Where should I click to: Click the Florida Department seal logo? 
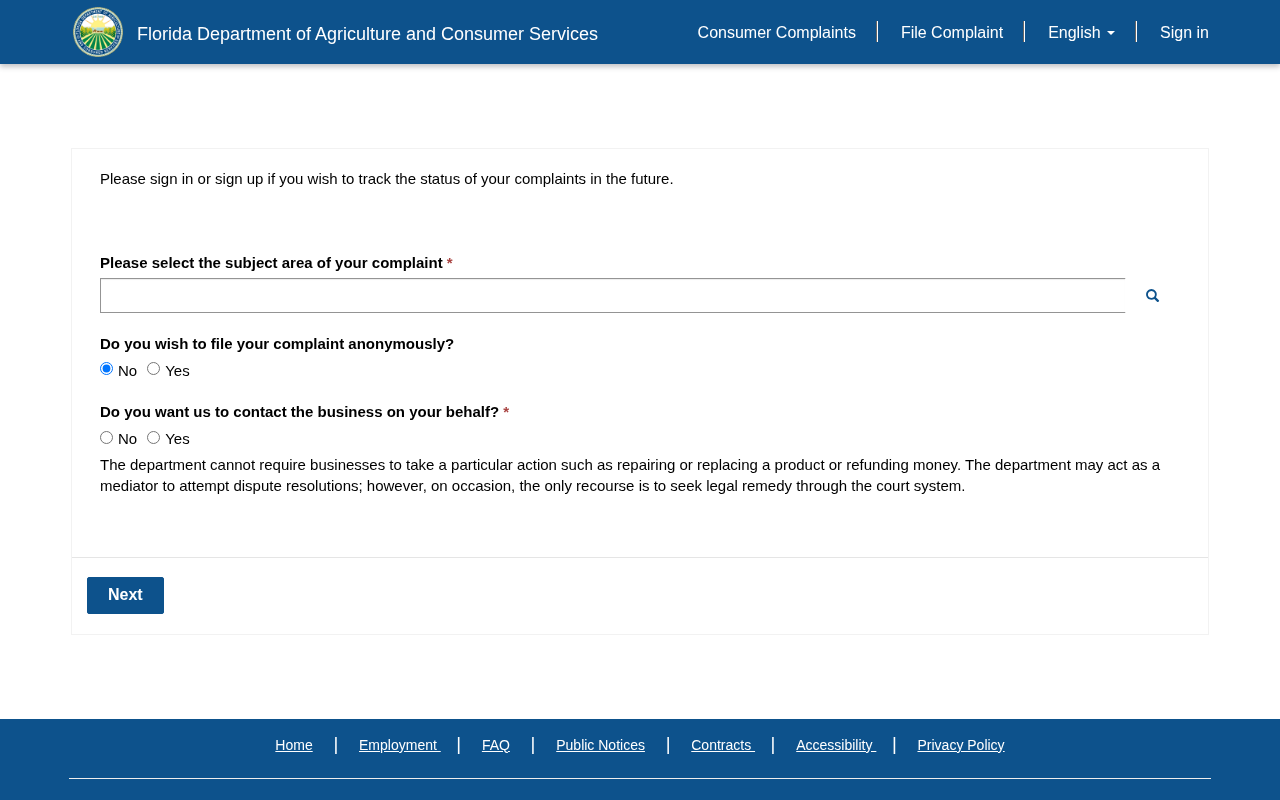[x=98, y=32]
